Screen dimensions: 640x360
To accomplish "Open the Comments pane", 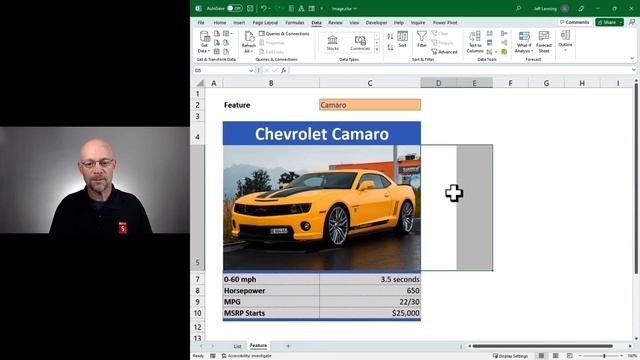I will click(x=574, y=22).
